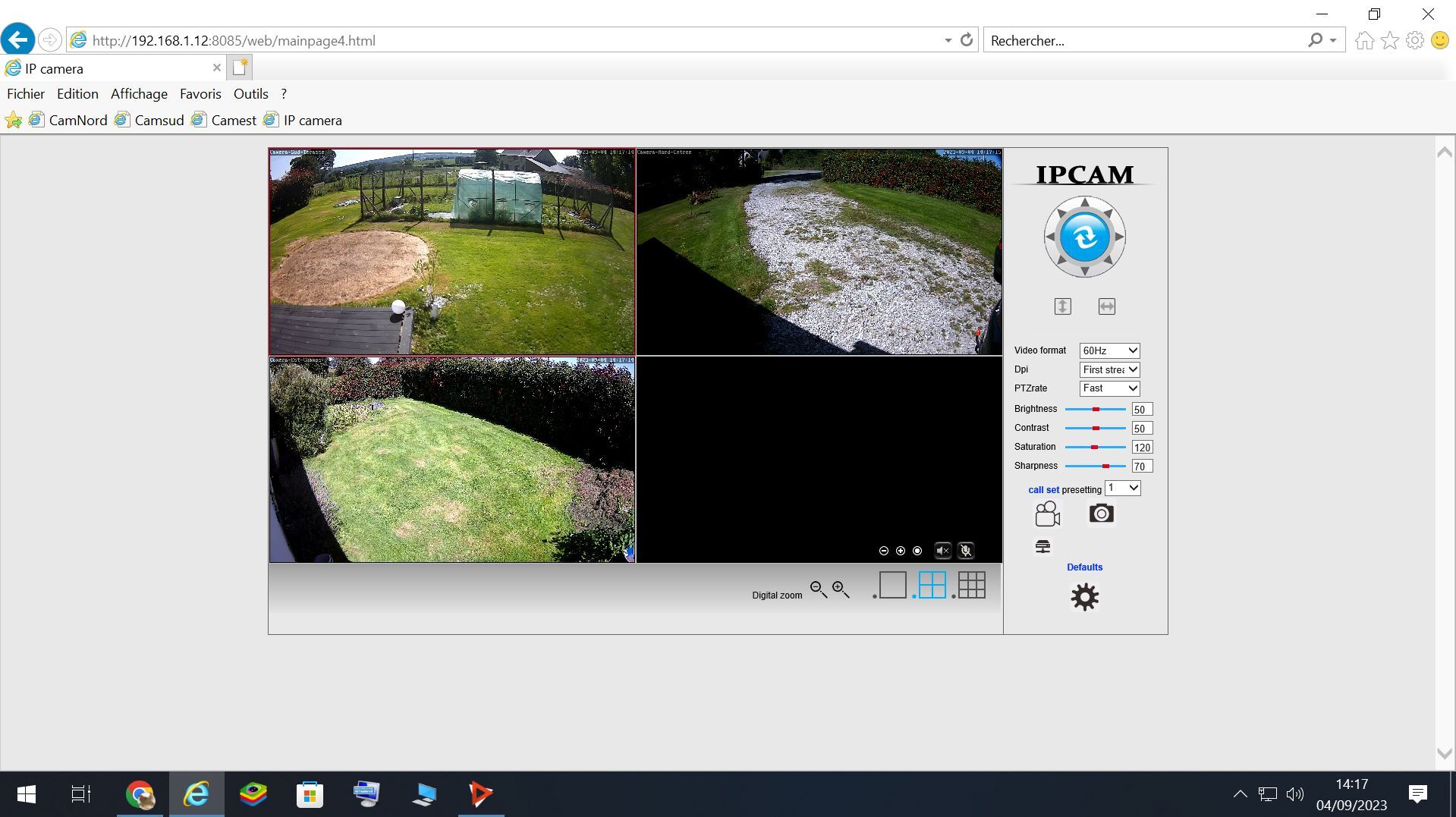The width and height of the screenshot is (1456, 817).
Task: Take a snapshot with the camera icon
Action: 1101,514
